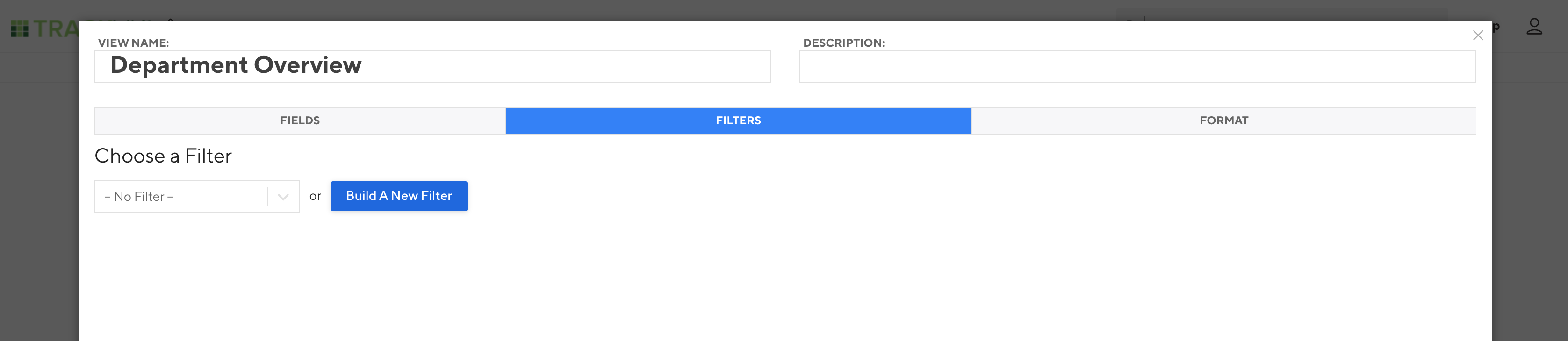The height and width of the screenshot is (341, 1568).
Task: Click the Choose a Filter heading
Action: (x=163, y=156)
